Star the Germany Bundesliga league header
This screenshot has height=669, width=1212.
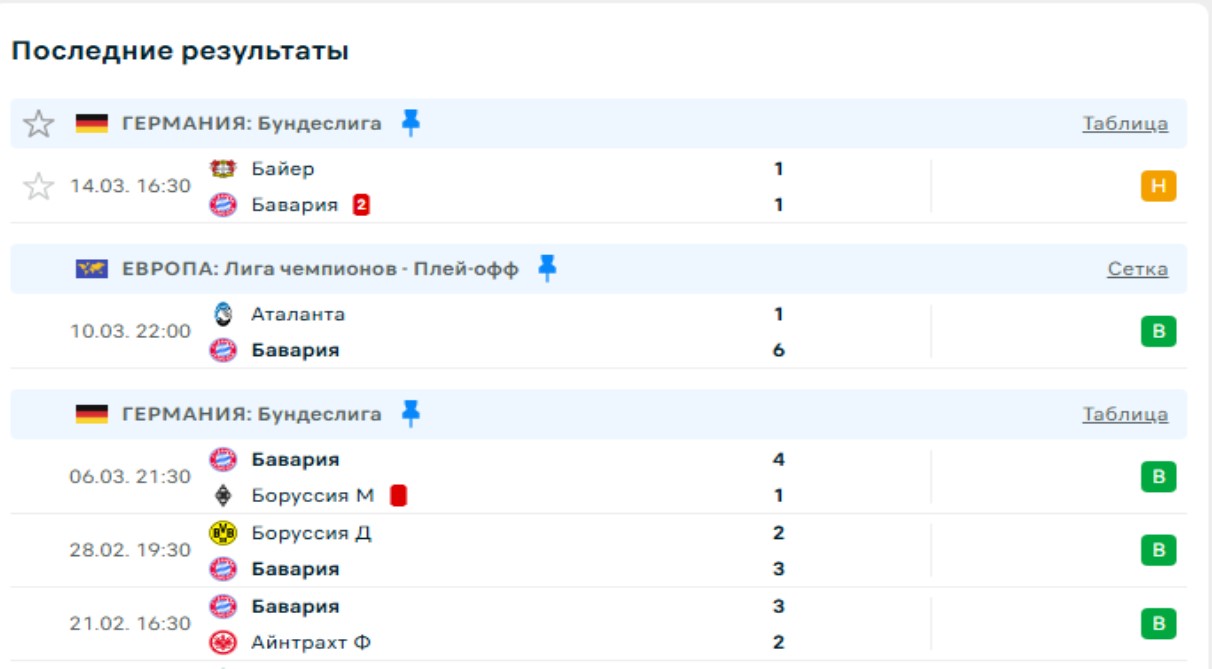(x=38, y=124)
